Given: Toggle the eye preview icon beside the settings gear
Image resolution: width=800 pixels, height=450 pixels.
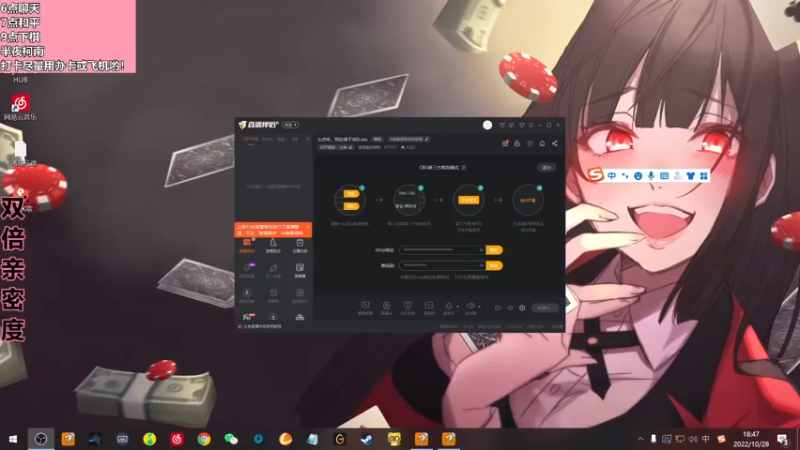Looking at the screenshot, I should [x=510, y=308].
